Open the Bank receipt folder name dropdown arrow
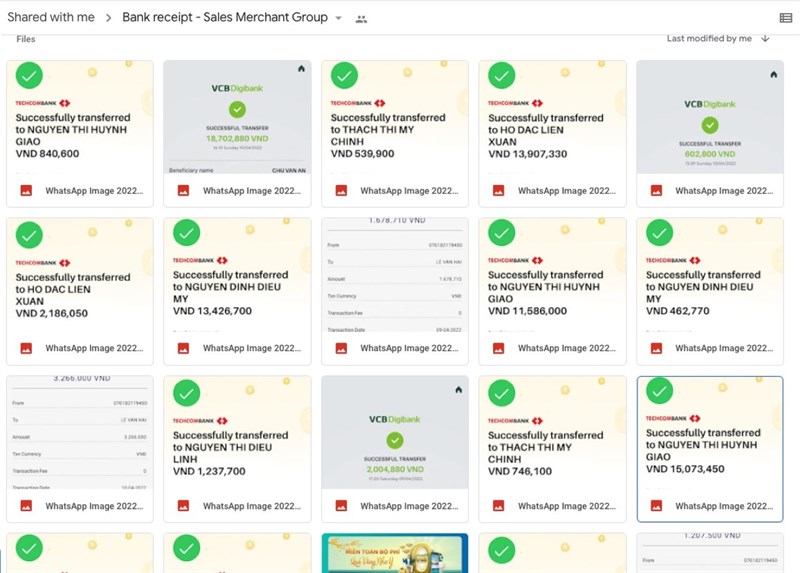The height and width of the screenshot is (573, 800). point(338,18)
